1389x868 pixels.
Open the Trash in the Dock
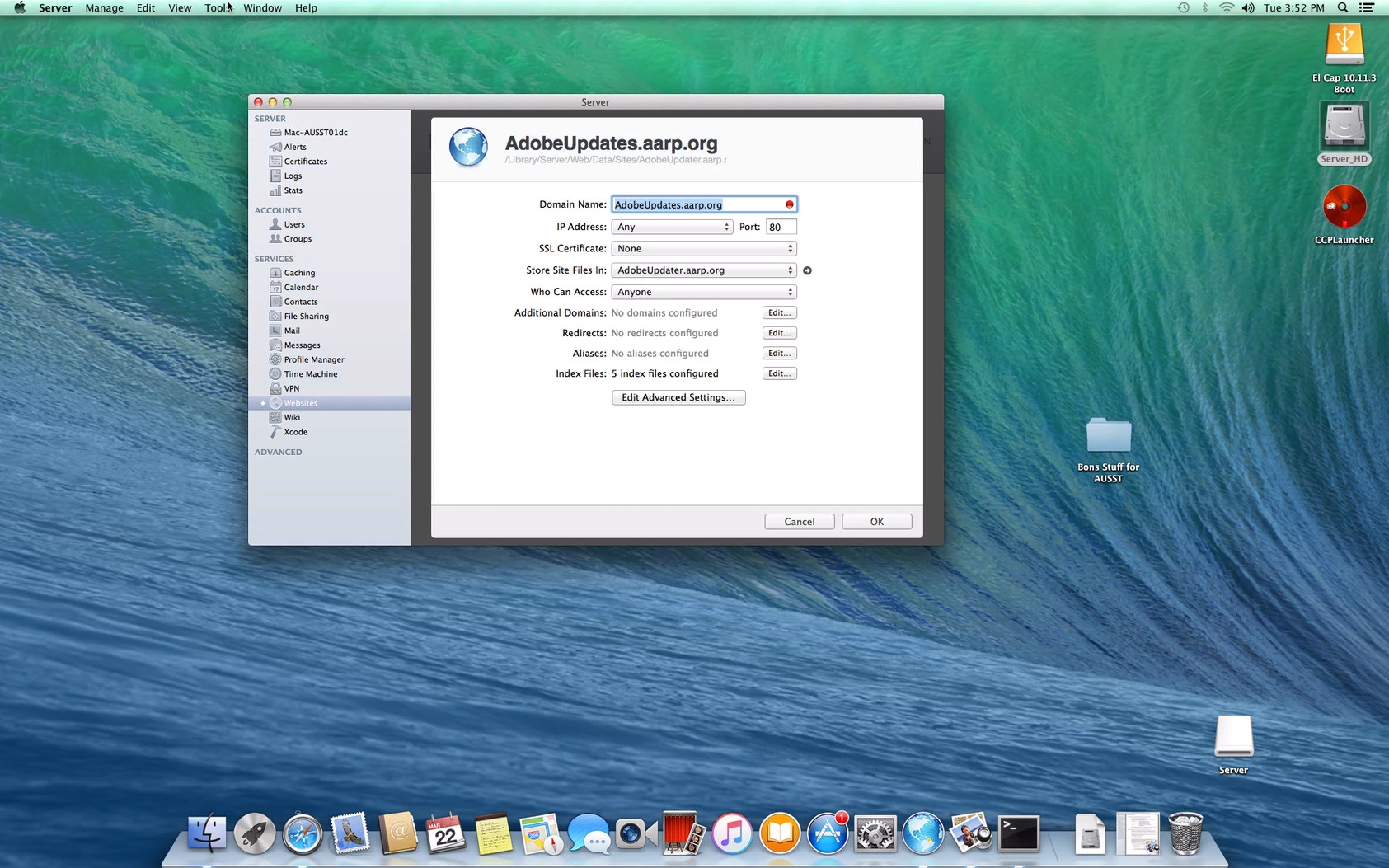(1185, 833)
